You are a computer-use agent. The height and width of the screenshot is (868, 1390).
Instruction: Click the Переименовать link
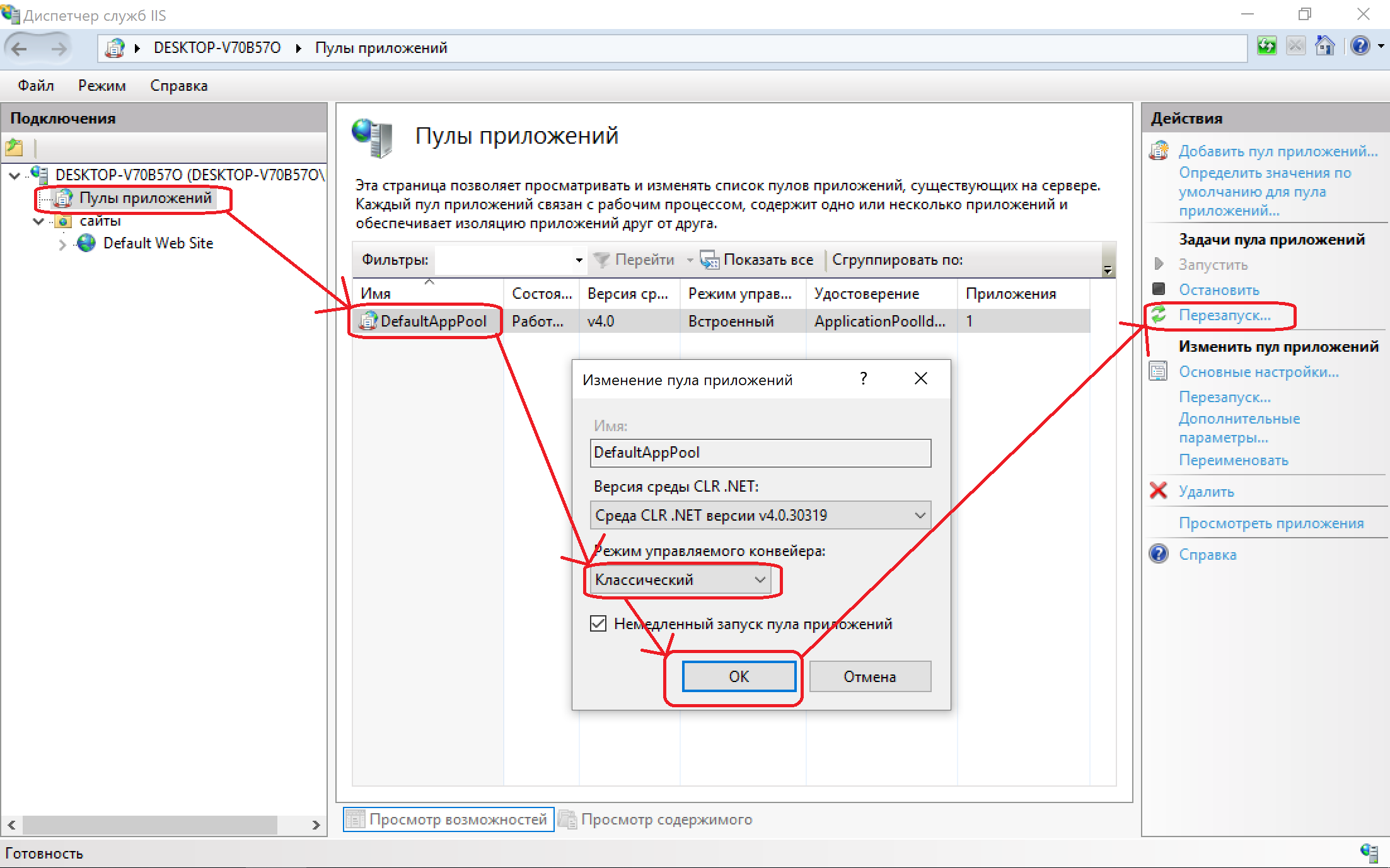pyautogui.click(x=1234, y=460)
